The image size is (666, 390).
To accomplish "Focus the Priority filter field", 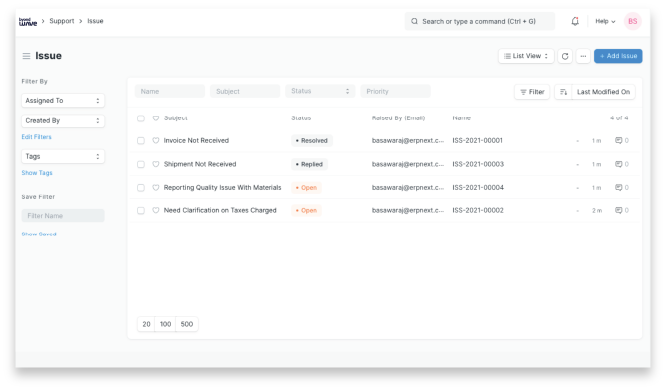I will coord(395,91).
